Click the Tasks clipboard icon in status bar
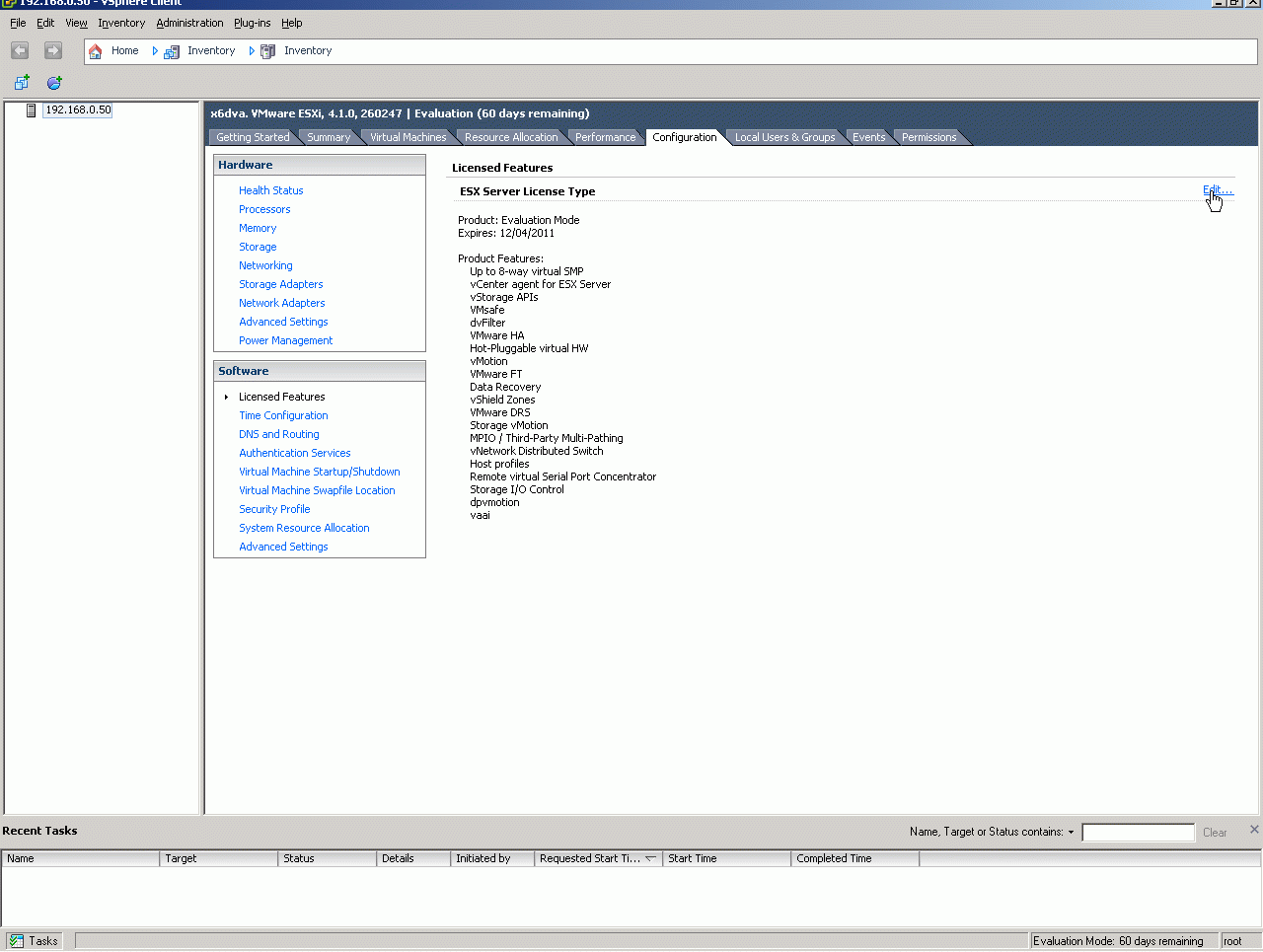Viewport: 1263px width, 952px height. point(17,941)
